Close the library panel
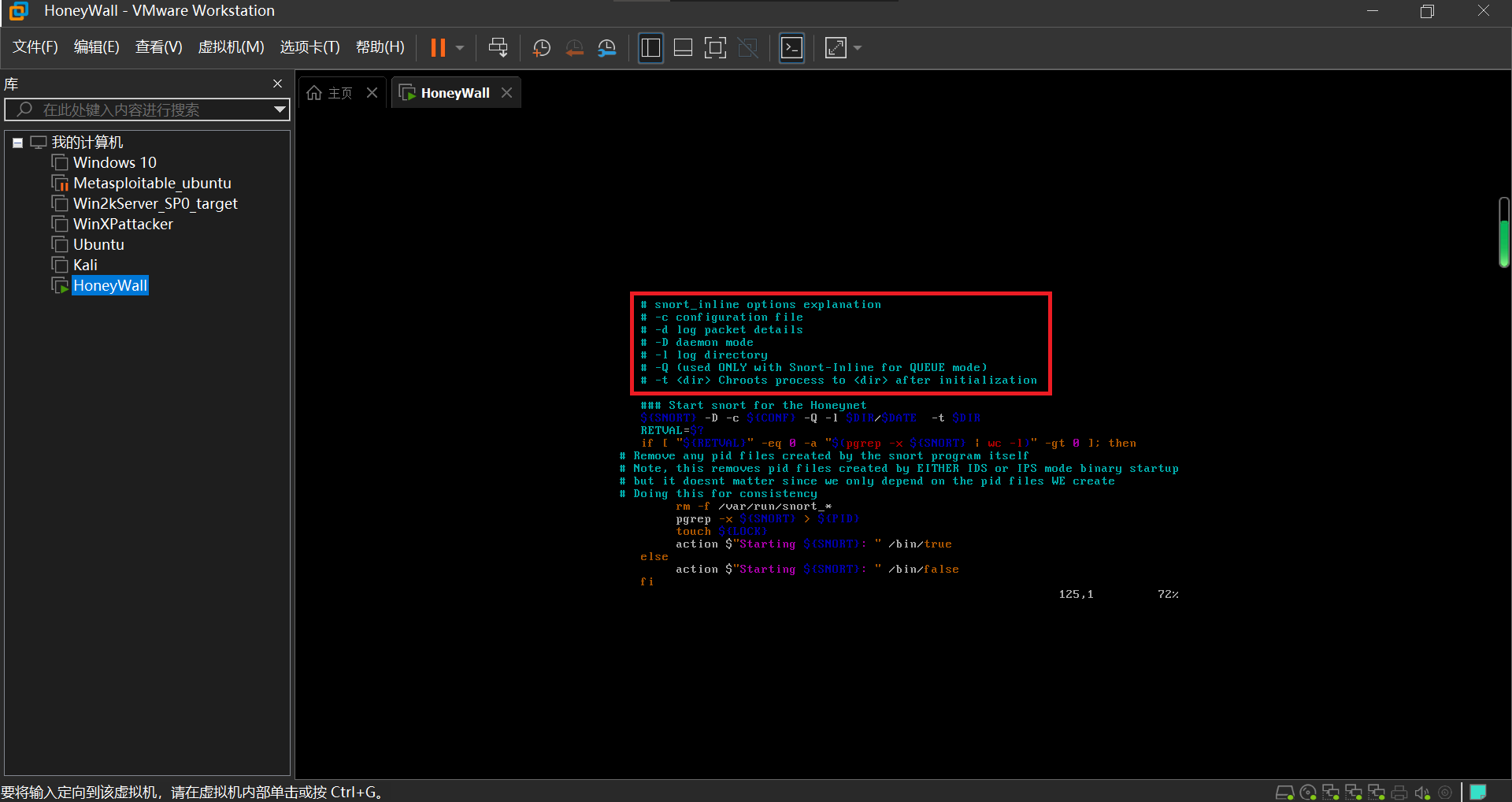 (x=277, y=84)
